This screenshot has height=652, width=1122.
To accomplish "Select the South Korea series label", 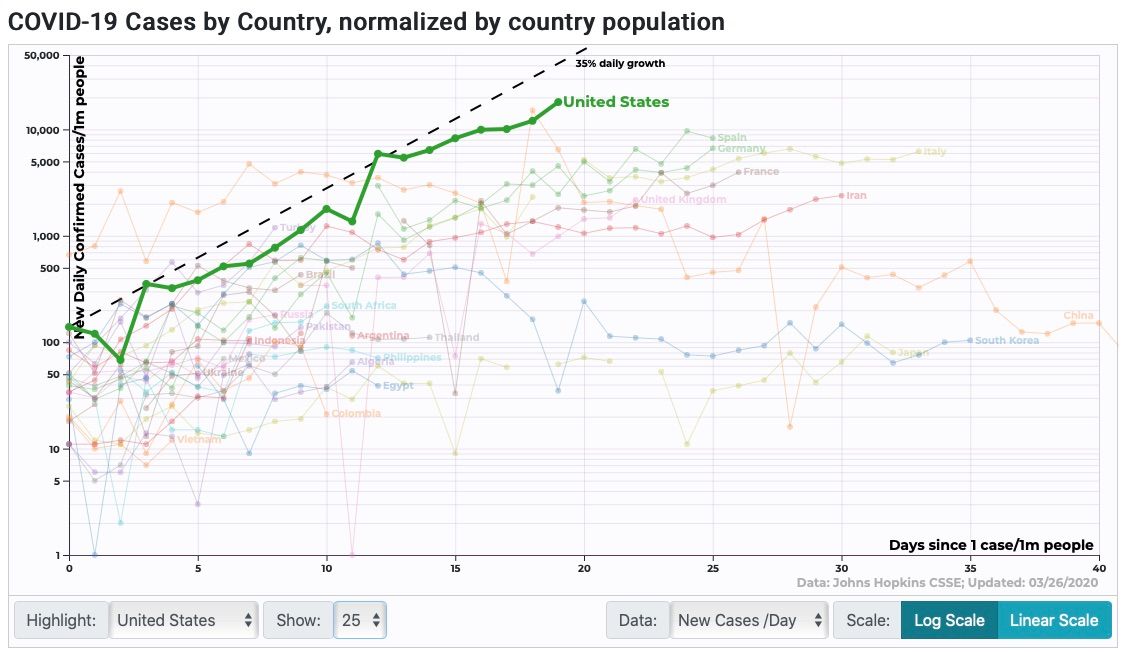I will click(x=1004, y=341).
